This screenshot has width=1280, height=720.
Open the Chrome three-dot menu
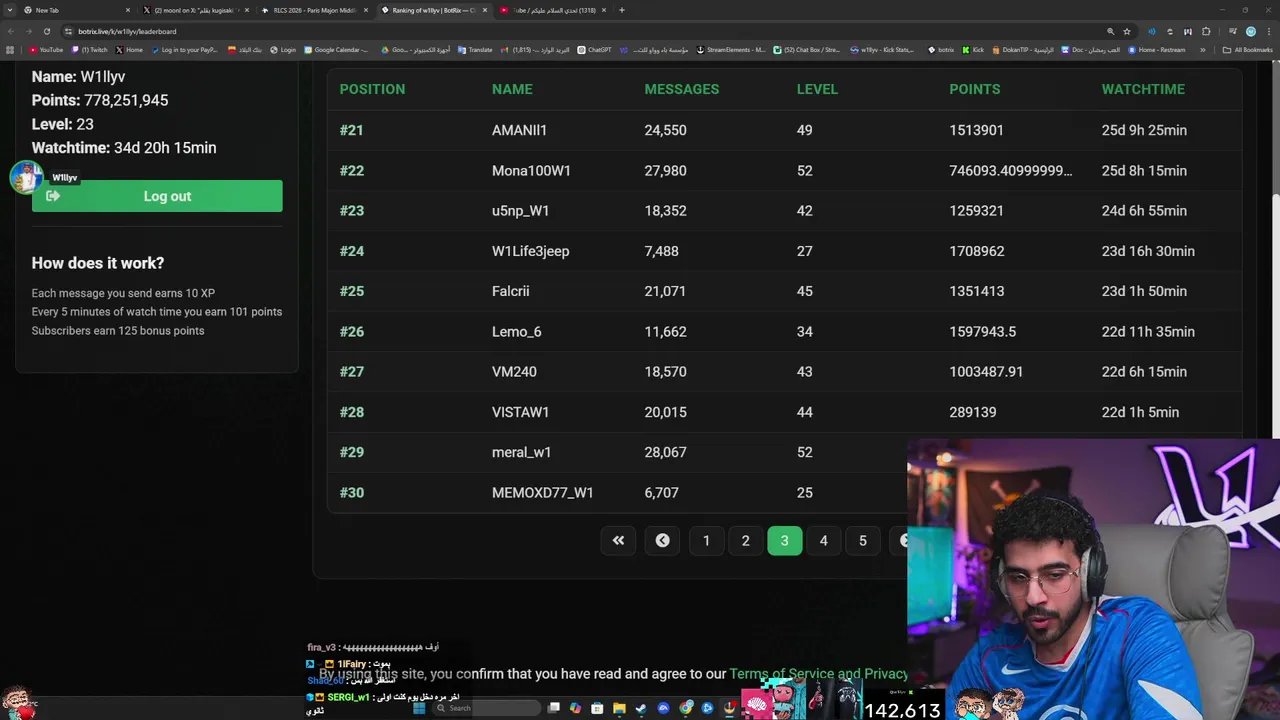click(1268, 31)
